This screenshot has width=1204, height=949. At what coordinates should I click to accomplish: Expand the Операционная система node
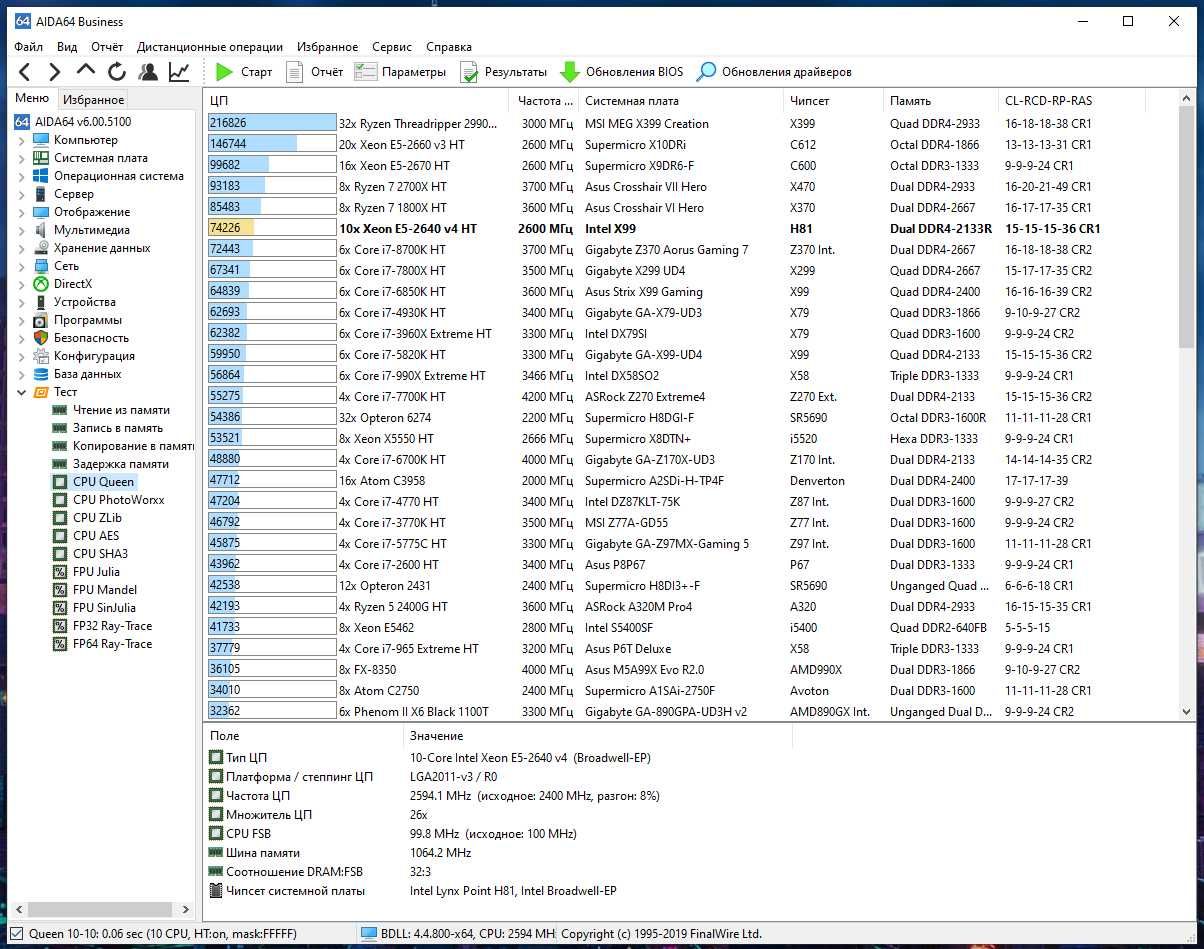click(22, 176)
